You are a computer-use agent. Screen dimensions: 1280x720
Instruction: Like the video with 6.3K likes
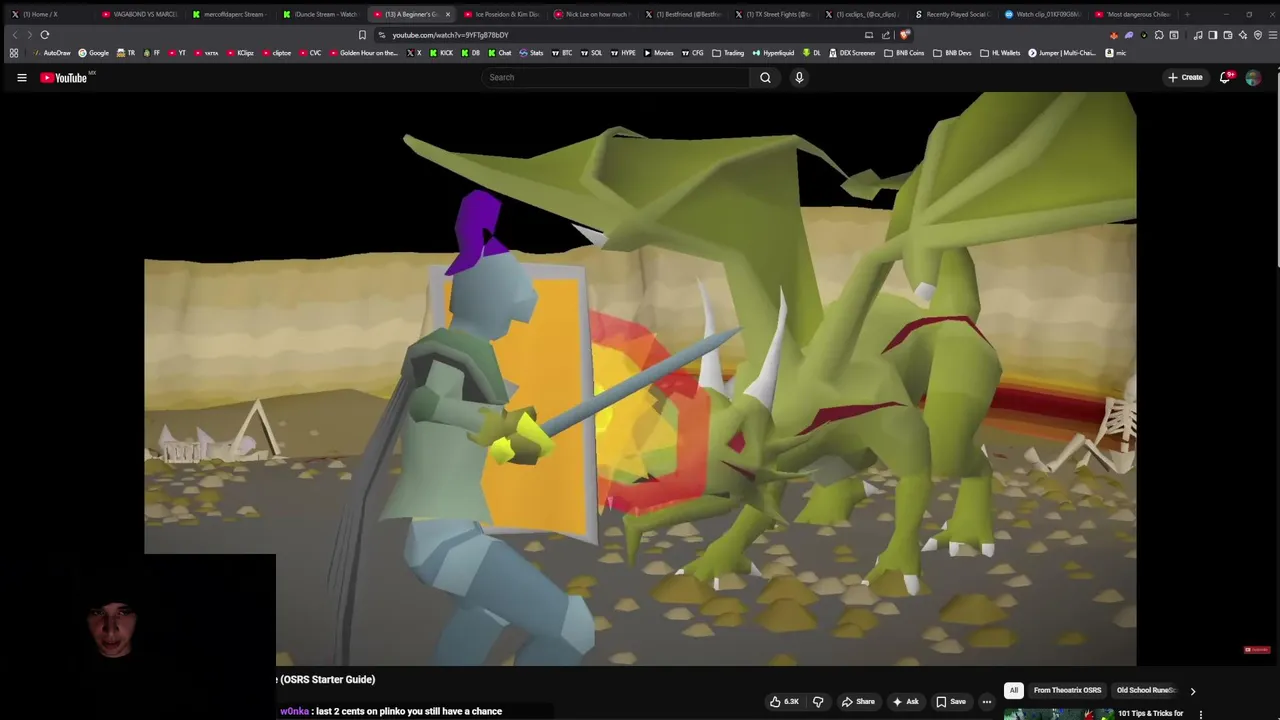click(x=785, y=701)
